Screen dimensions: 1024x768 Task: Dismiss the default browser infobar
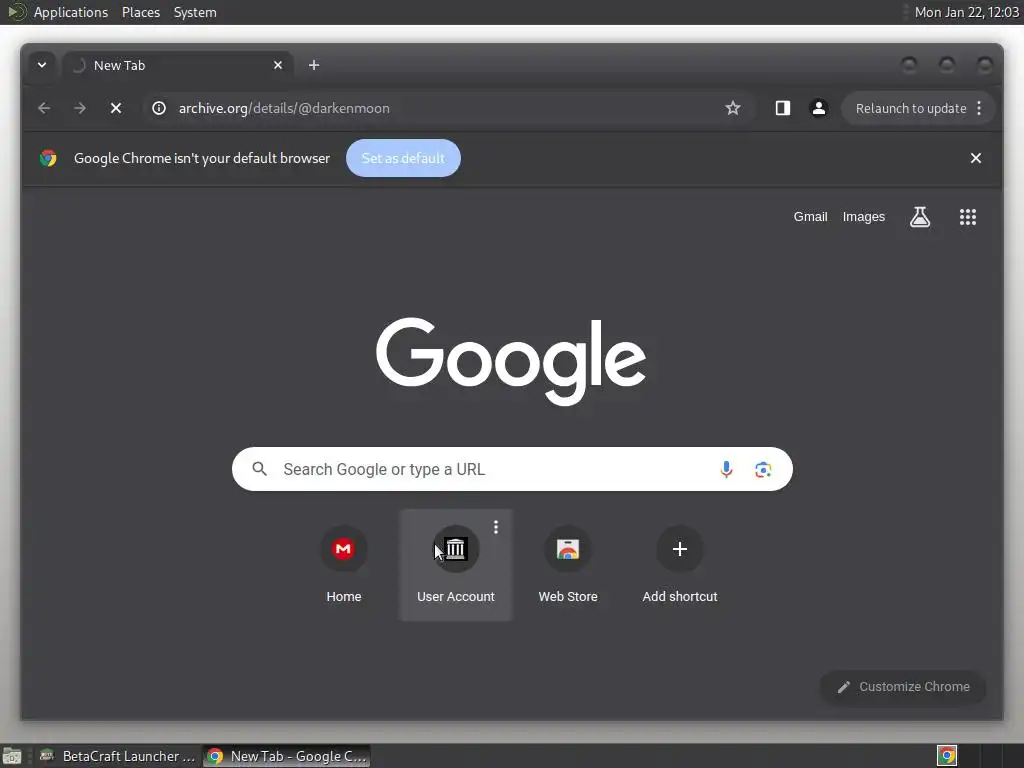tap(976, 158)
